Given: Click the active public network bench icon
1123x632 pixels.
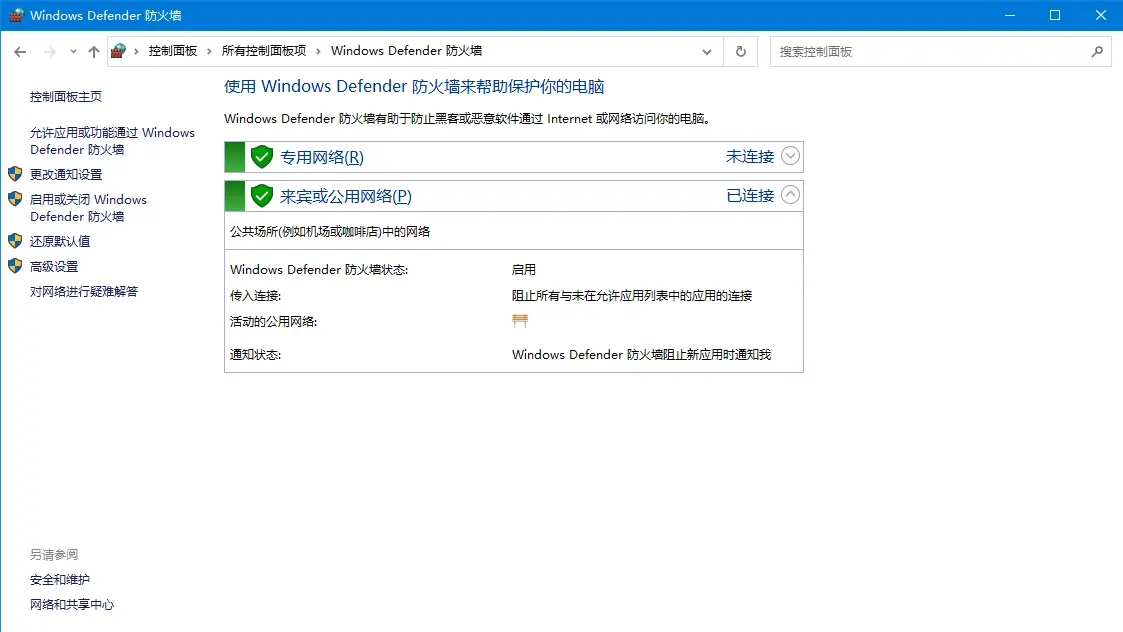Looking at the screenshot, I should pyautogui.click(x=520, y=321).
